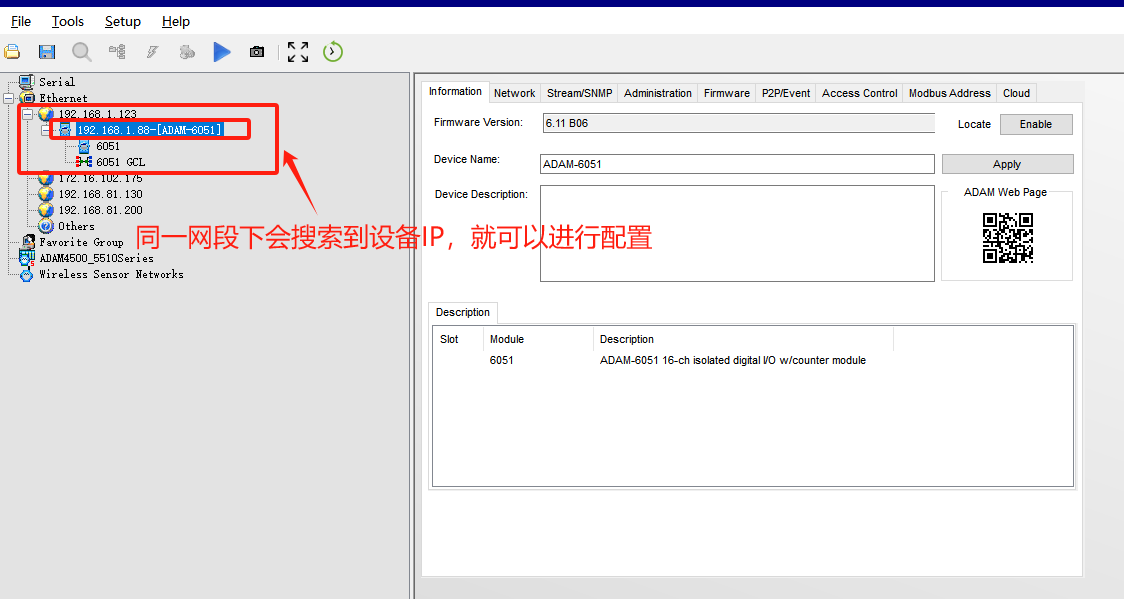Click the green circular refresh icon
The image size is (1124, 599).
(x=333, y=52)
